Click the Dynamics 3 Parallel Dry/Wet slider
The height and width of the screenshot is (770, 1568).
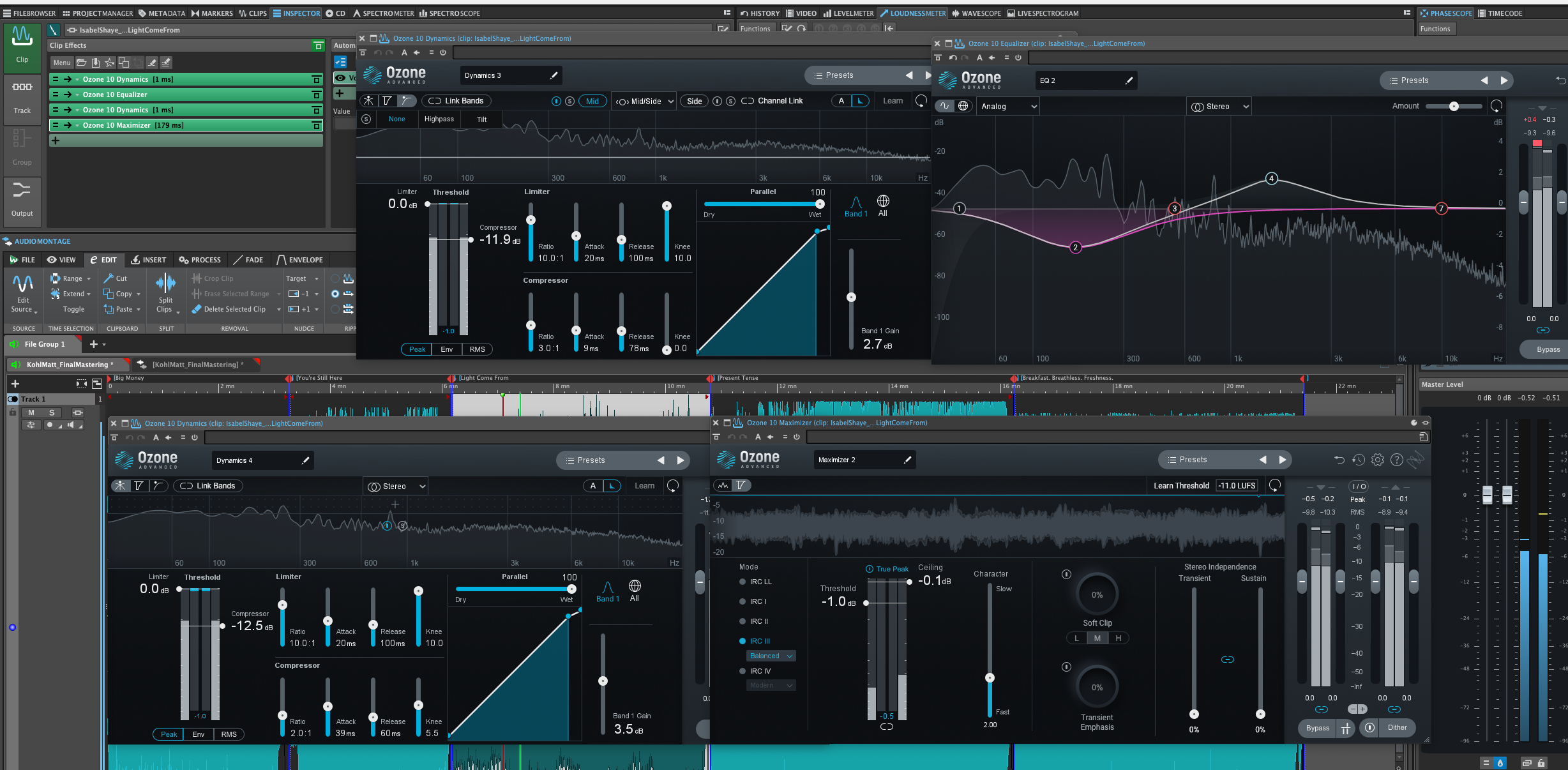(x=762, y=204)
